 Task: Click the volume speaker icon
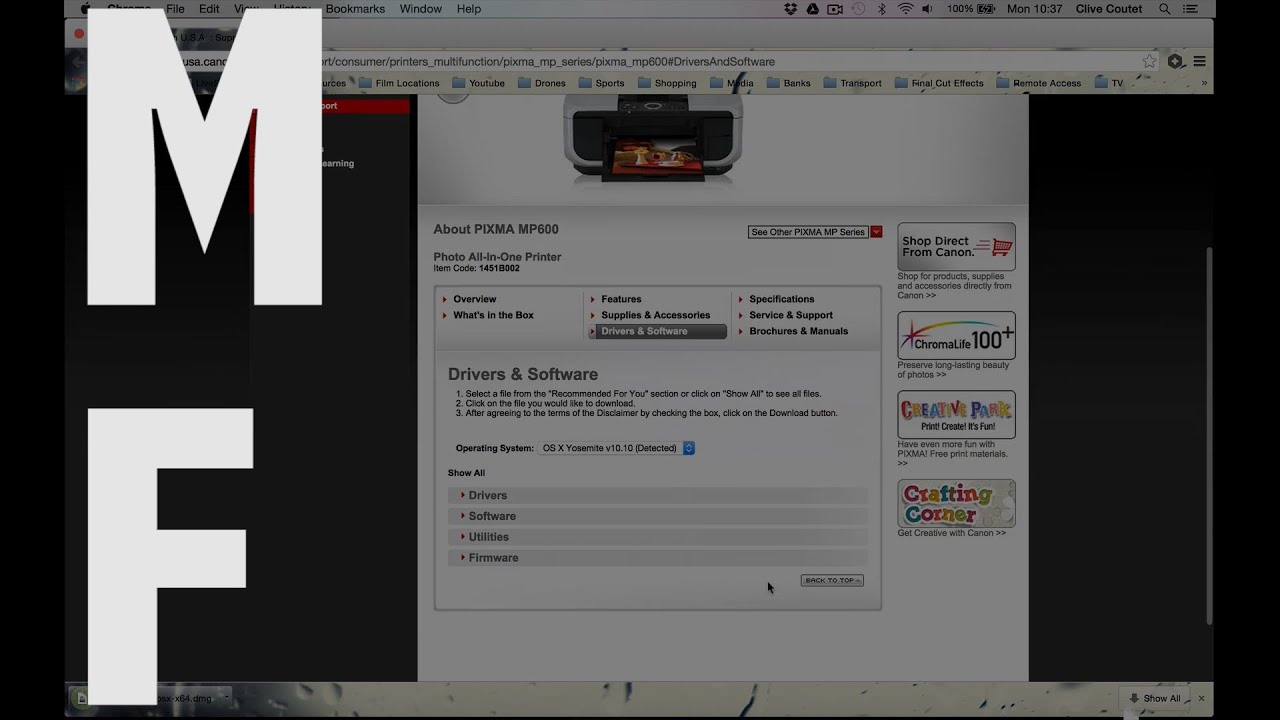(927, 9)
